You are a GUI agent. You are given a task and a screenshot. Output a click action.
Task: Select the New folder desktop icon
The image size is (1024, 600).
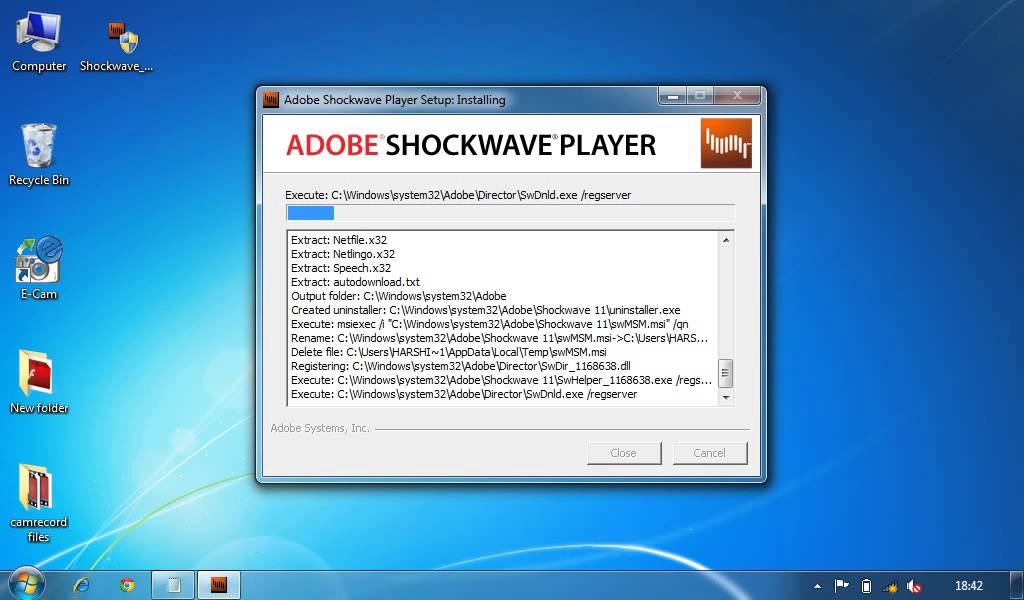tap(39, 382)
